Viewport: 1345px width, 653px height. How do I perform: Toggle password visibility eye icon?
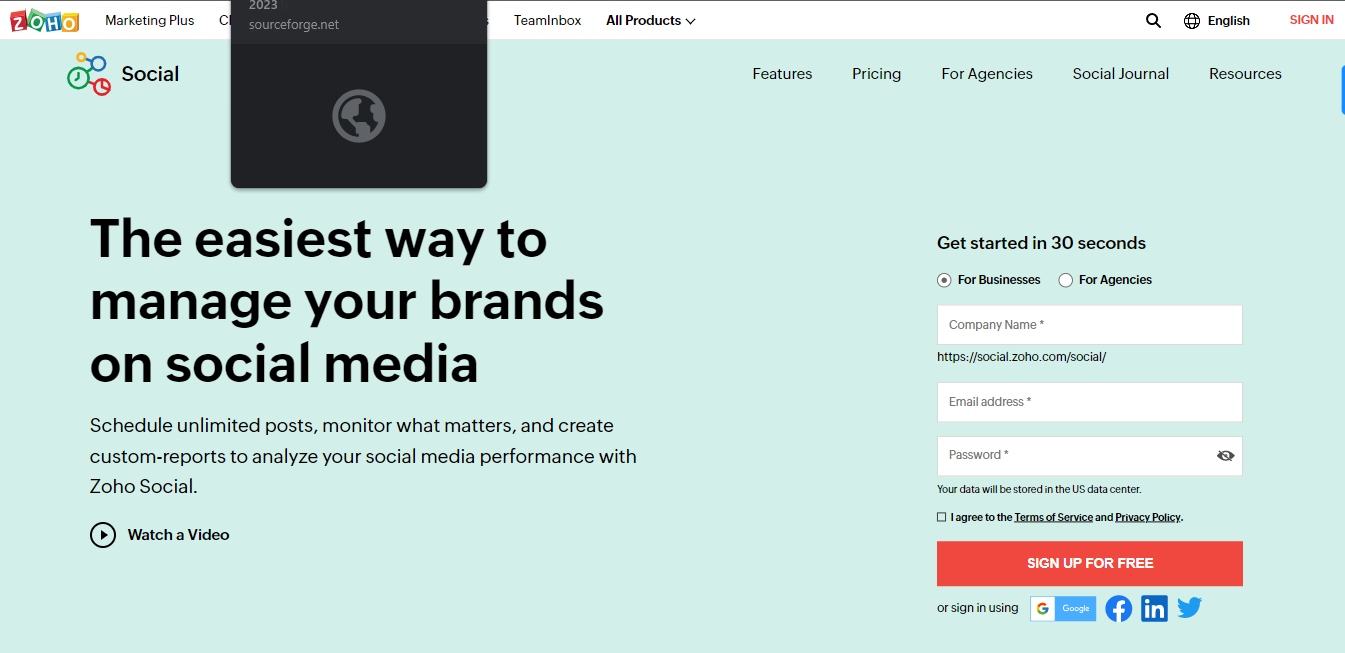pyautogui.click(x=1225, y=456)
